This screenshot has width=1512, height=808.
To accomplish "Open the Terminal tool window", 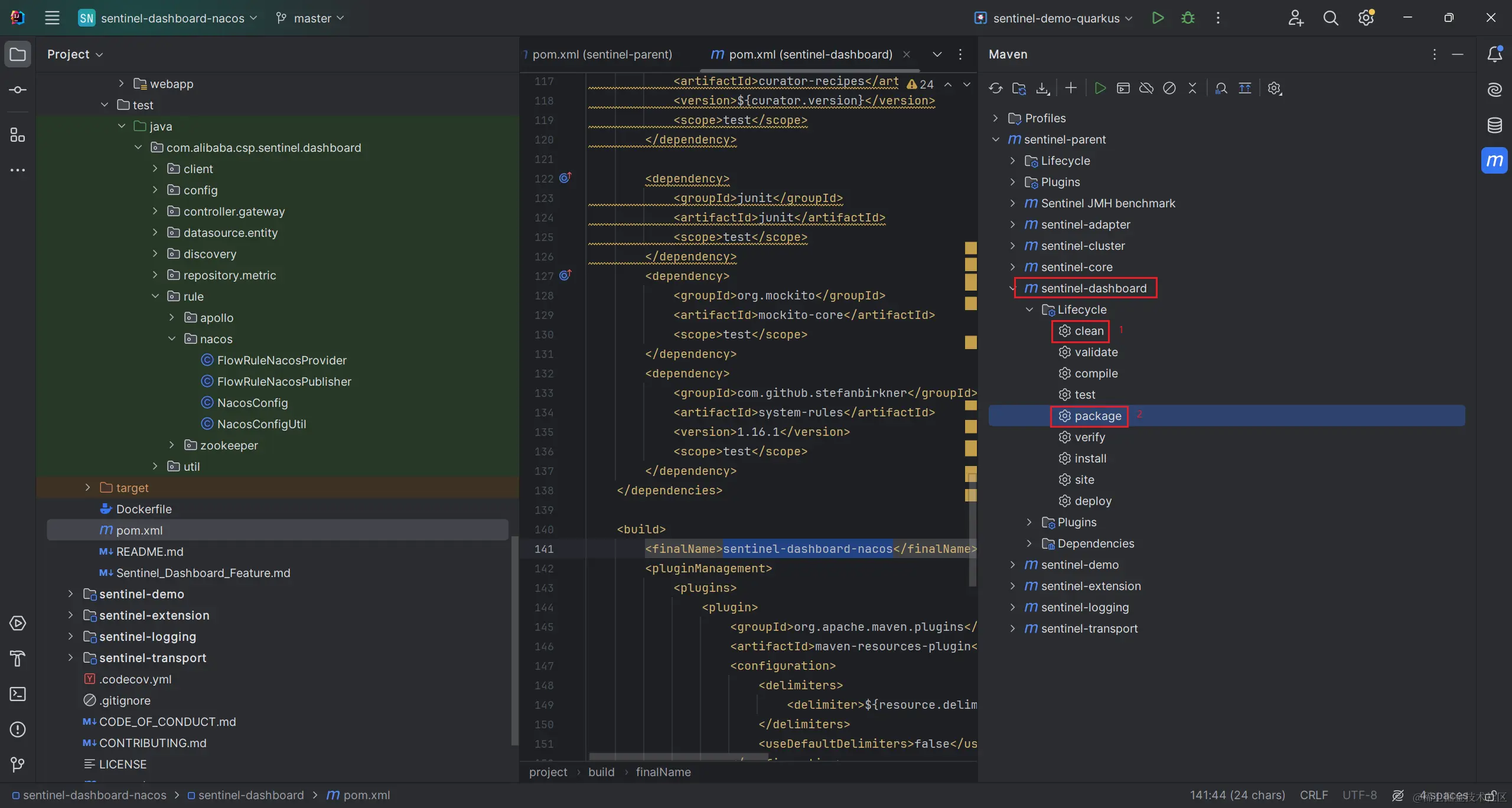I will click(18, 694).
